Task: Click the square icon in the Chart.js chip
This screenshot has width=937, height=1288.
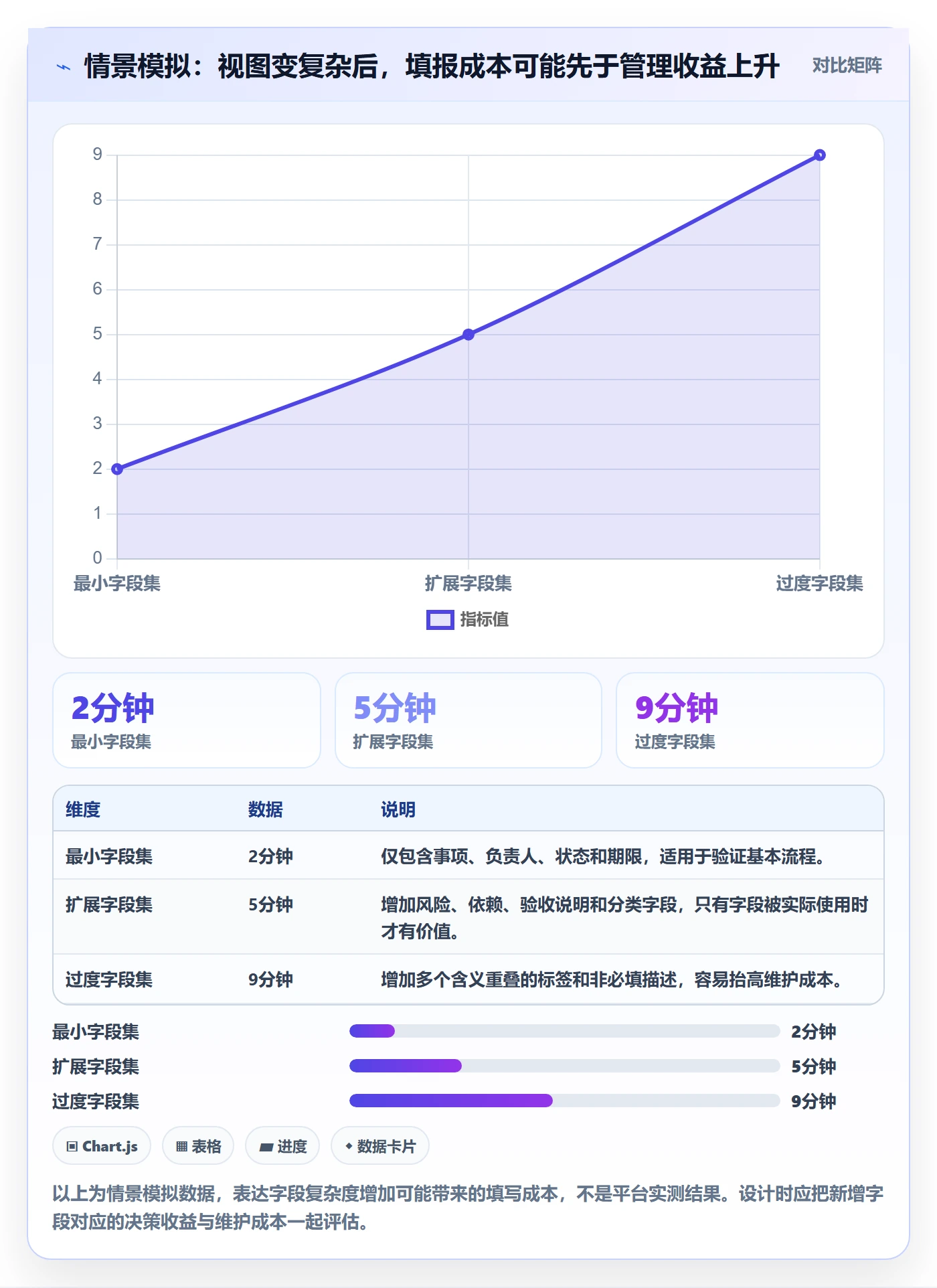Action: point(72,1147)
